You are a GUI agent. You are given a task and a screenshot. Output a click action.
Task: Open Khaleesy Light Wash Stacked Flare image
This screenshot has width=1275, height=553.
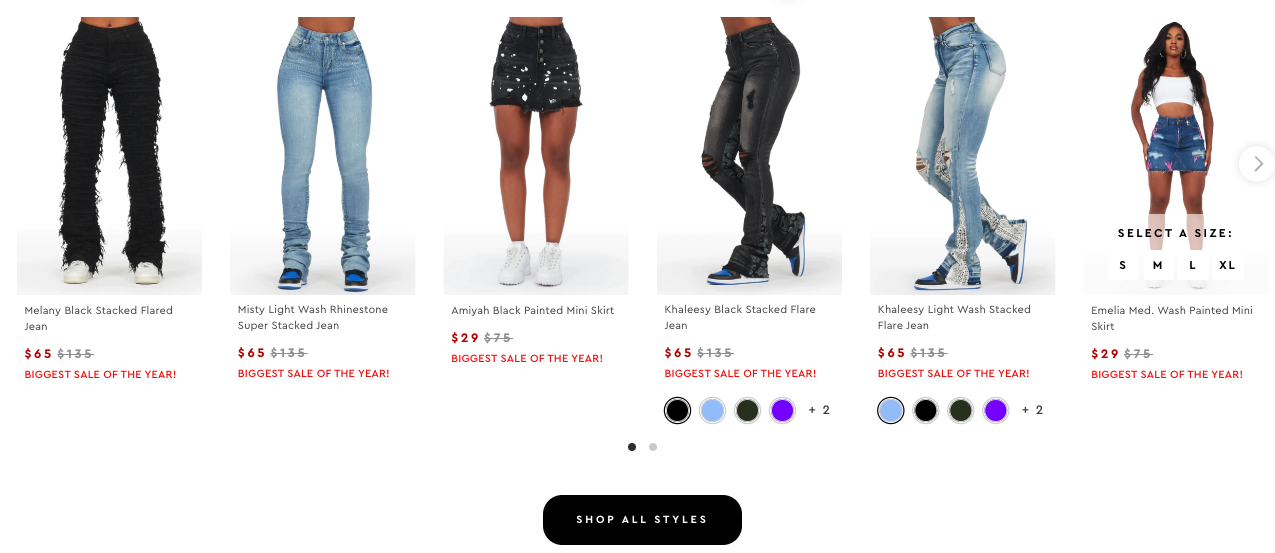point(962,155)
